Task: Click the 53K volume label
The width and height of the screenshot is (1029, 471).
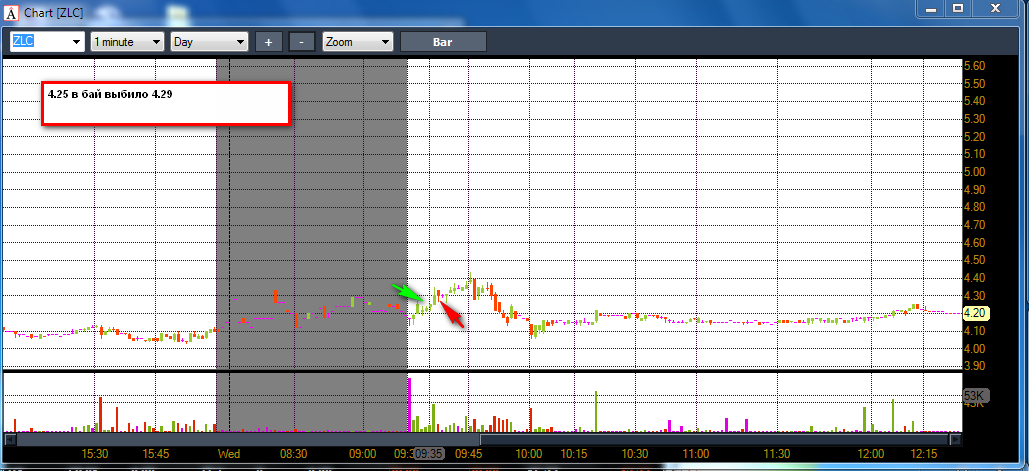Action: 974,396
